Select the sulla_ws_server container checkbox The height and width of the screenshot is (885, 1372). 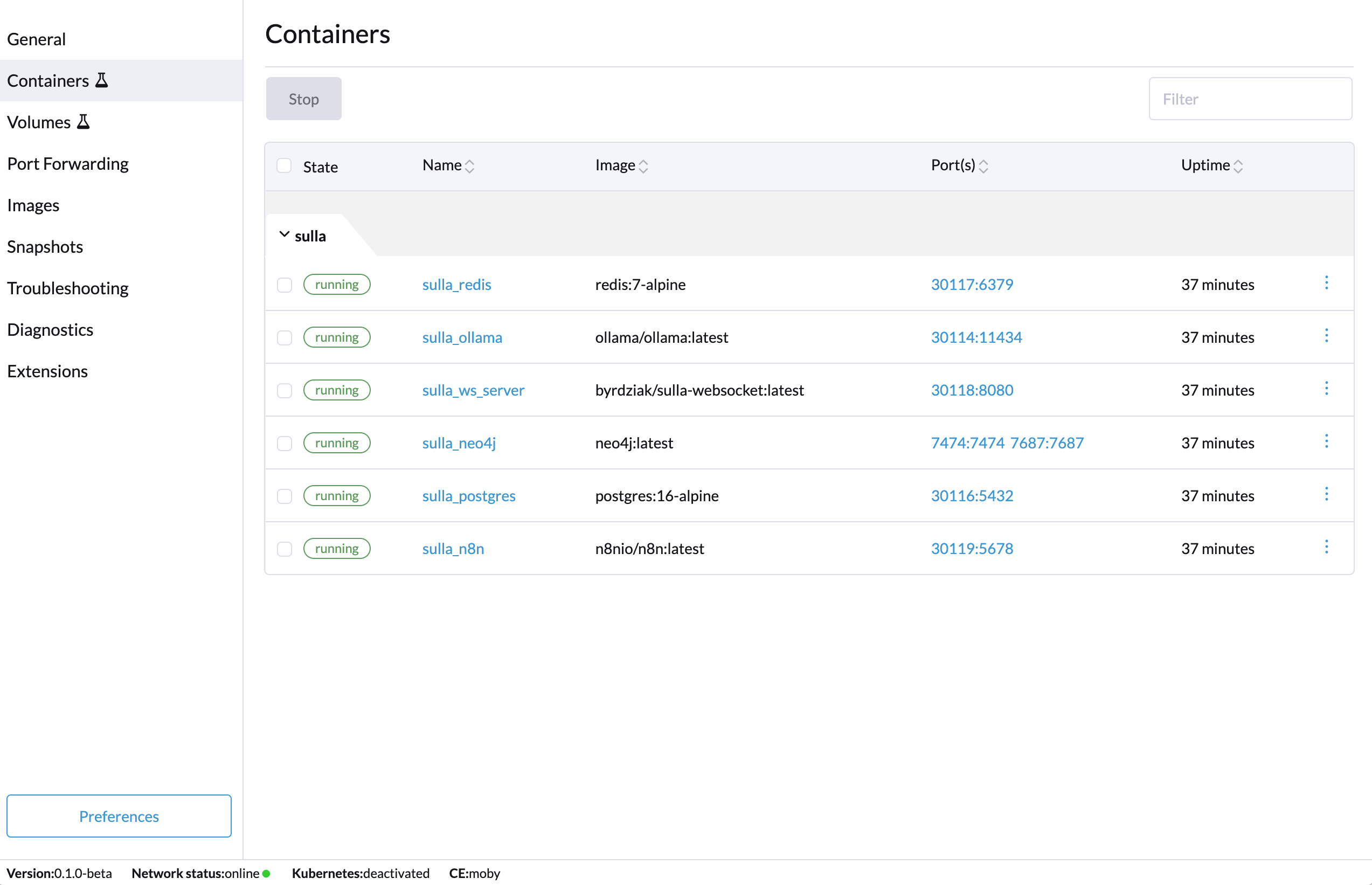pyautogui.click(x=285, y=390)
